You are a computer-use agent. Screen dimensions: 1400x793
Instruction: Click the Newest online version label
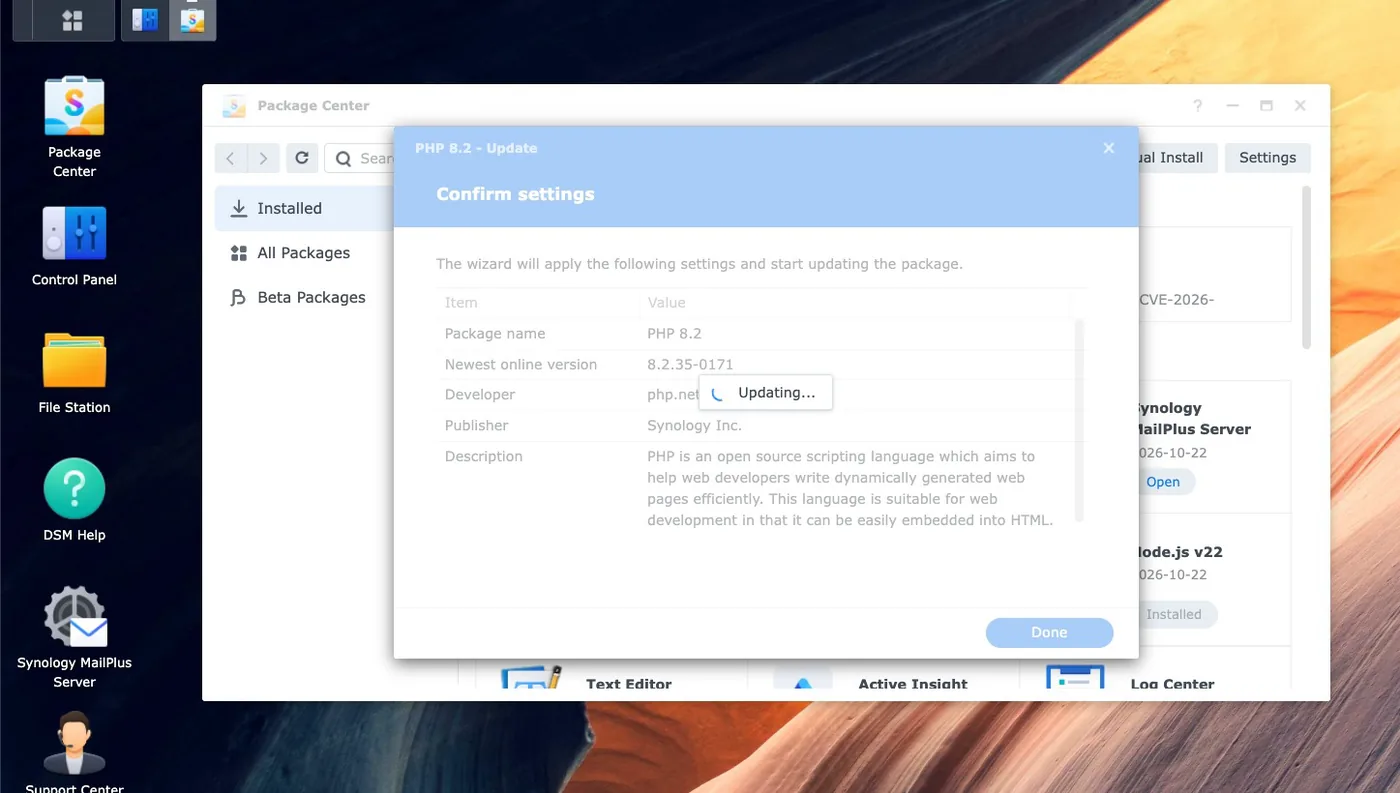521,364
